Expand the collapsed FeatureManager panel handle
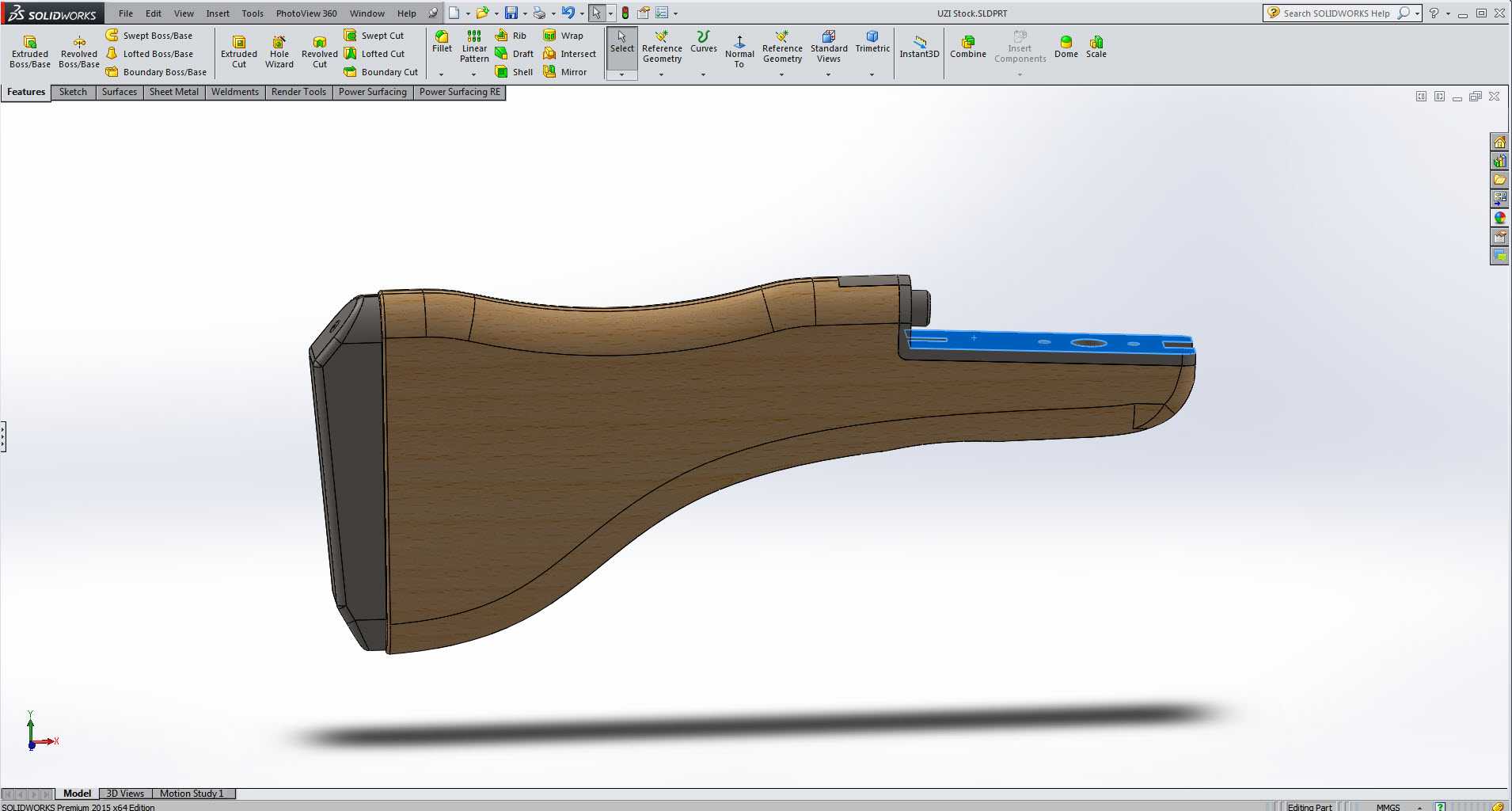This screenshot has height=811, width=1512. (x=3, y=436)
